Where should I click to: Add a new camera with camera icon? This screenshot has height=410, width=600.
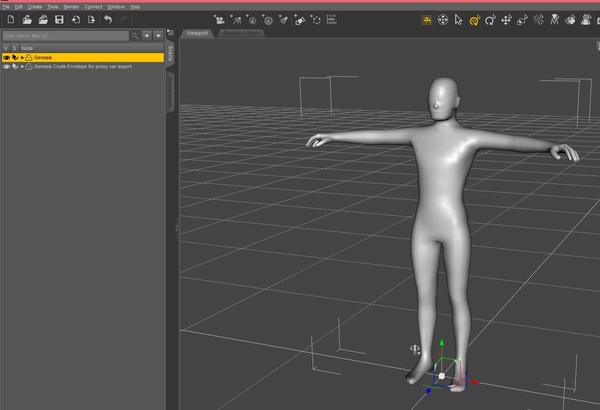[x=220, y=20]
